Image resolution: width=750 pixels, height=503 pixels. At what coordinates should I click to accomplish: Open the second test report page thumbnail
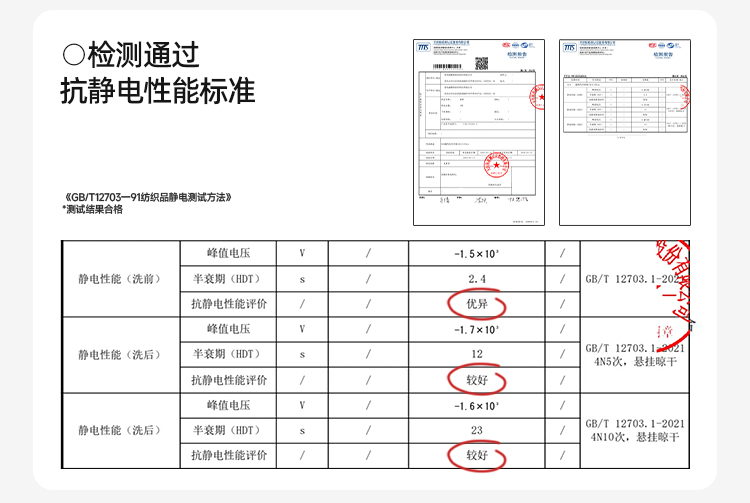(625, 132)
